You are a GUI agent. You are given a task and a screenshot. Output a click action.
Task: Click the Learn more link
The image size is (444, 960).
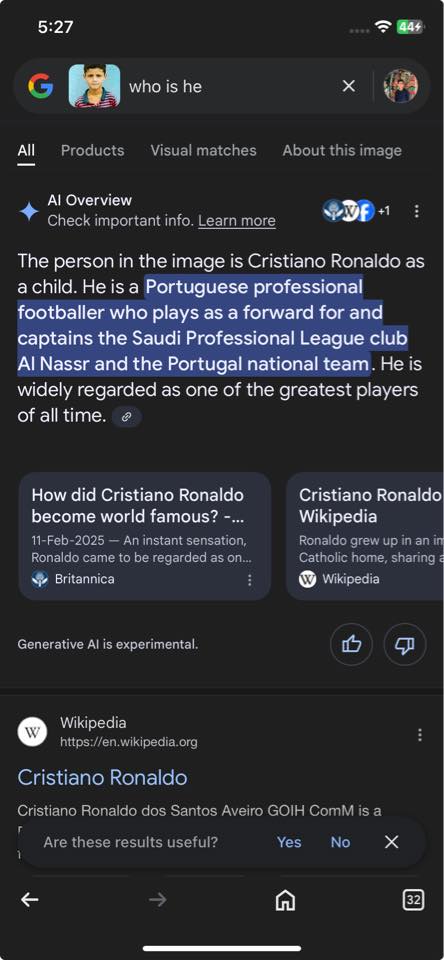click(x=237, y=221)
